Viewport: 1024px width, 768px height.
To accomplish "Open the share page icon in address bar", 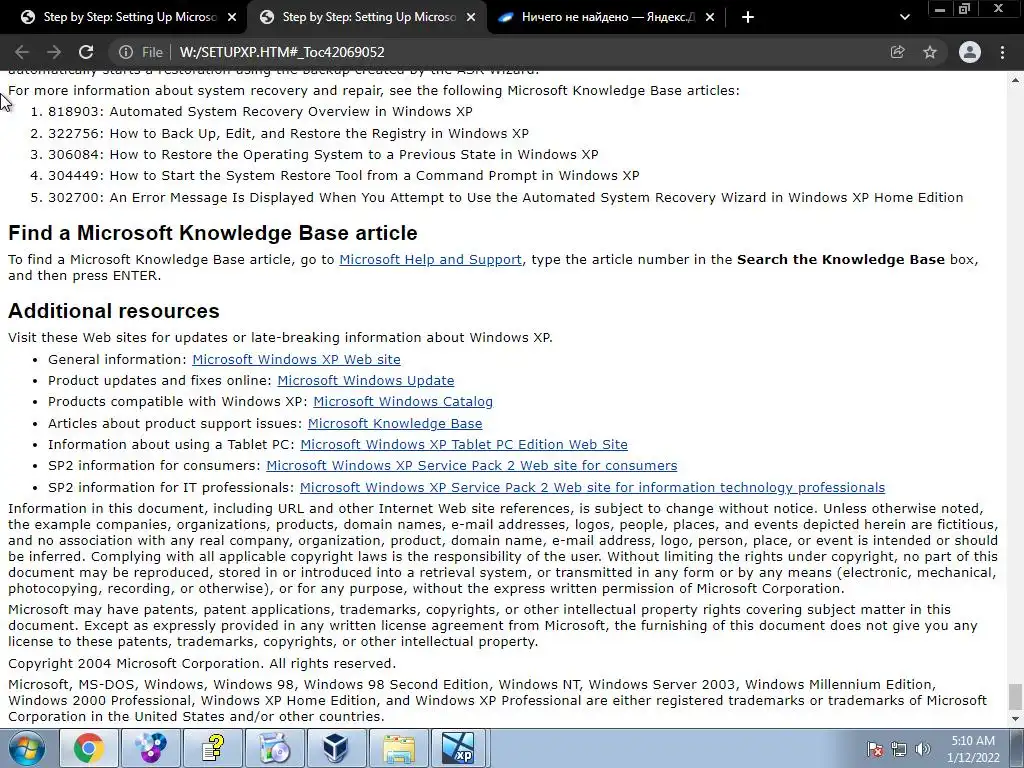I will point(898,52).
